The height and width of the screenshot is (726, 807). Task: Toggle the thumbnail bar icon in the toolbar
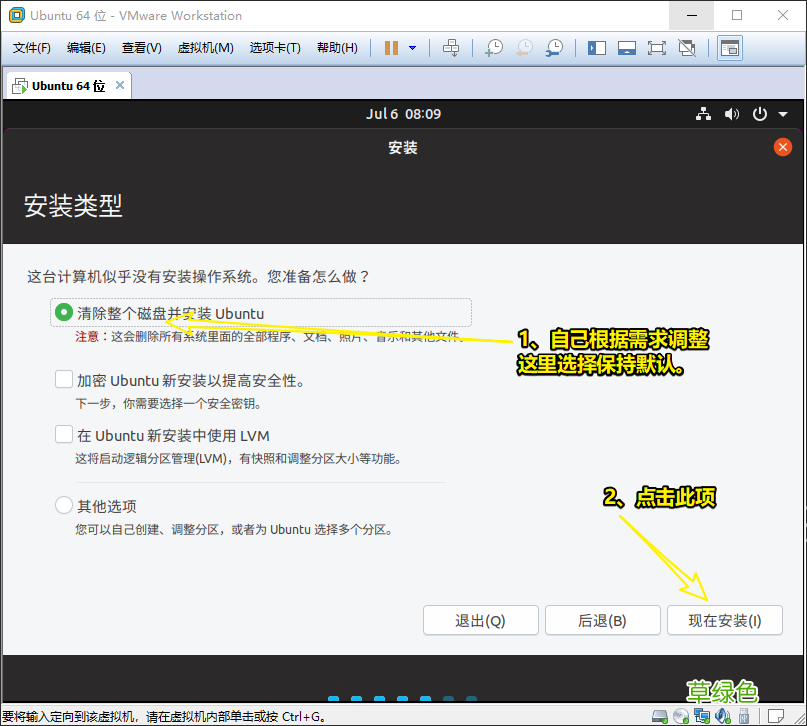point(627,48)
